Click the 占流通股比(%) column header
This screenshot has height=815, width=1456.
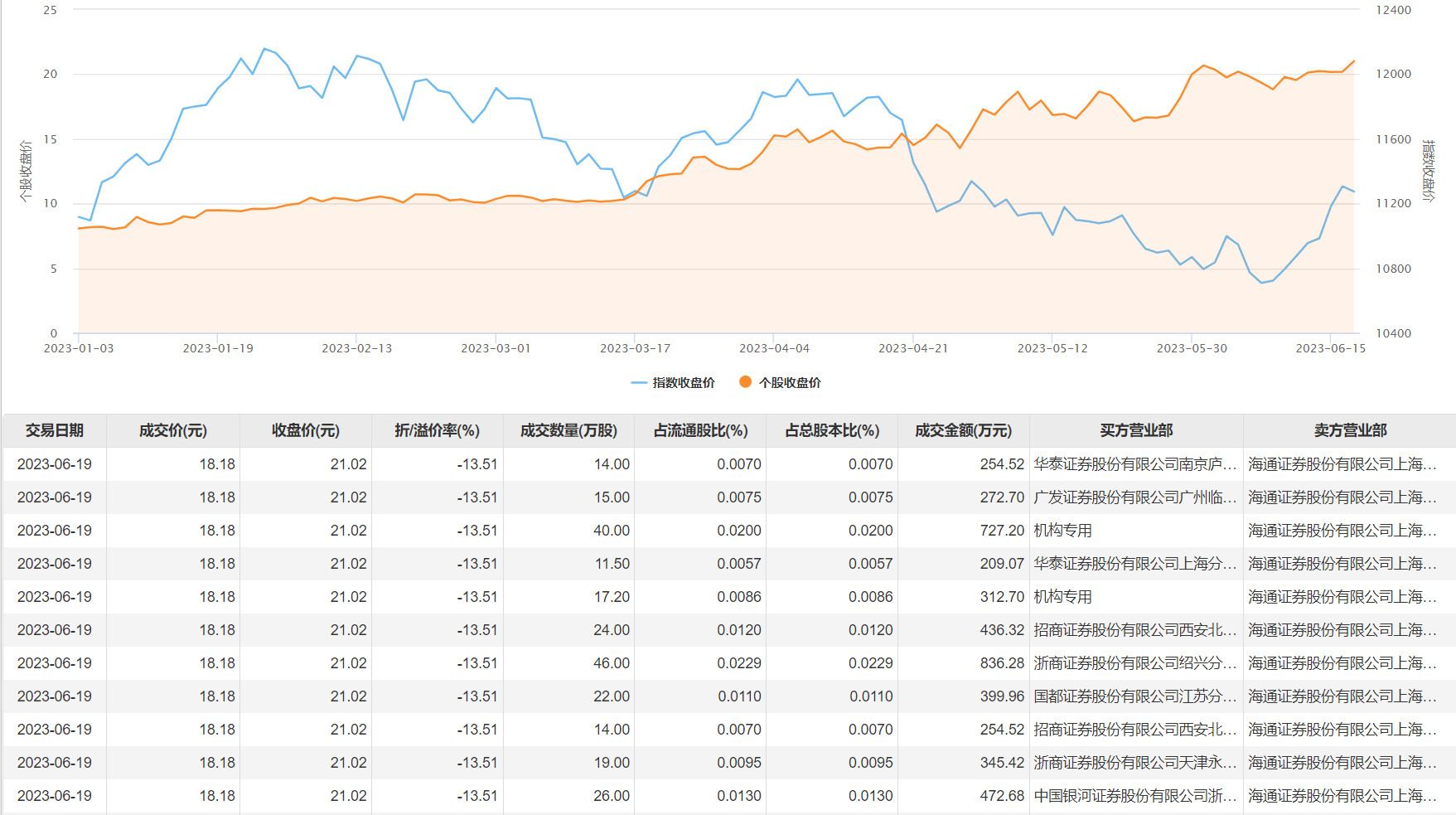700,430
